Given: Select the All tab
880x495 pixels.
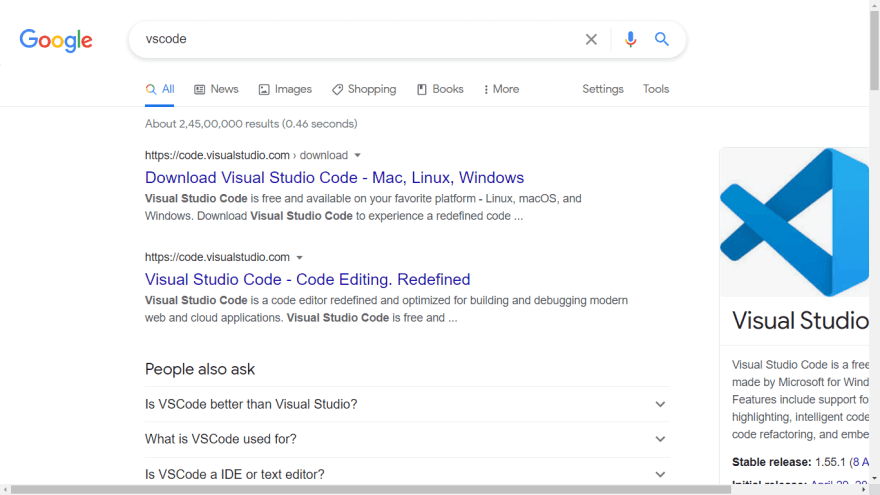Looking at the screenshot, I should 160,89.
